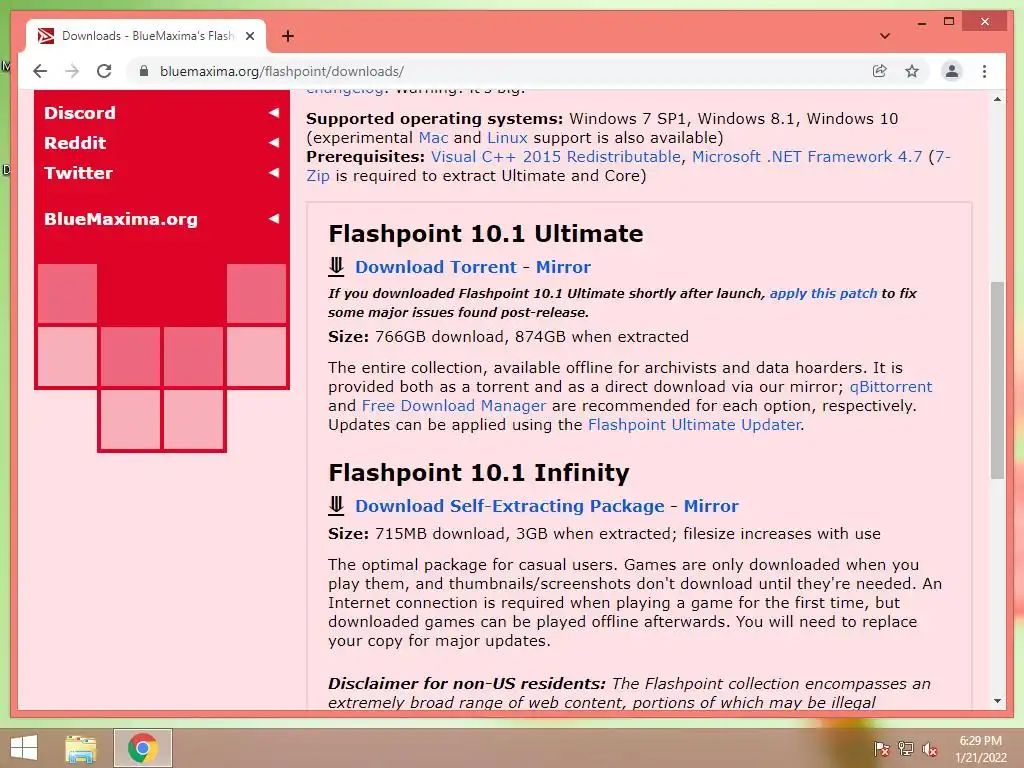Screen dimensions: 1024x768
Task: Open the Discord sidebar item
Action: [x=80, y=113]
